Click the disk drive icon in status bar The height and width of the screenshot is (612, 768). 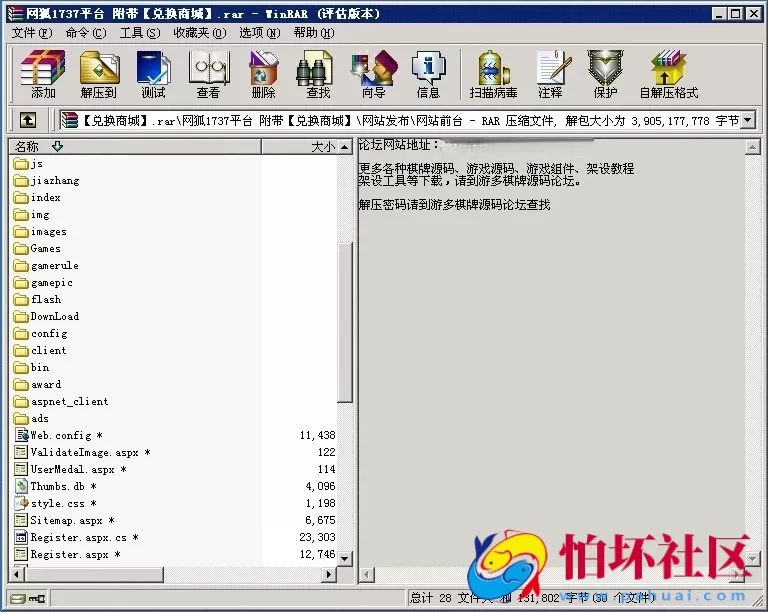18,598
